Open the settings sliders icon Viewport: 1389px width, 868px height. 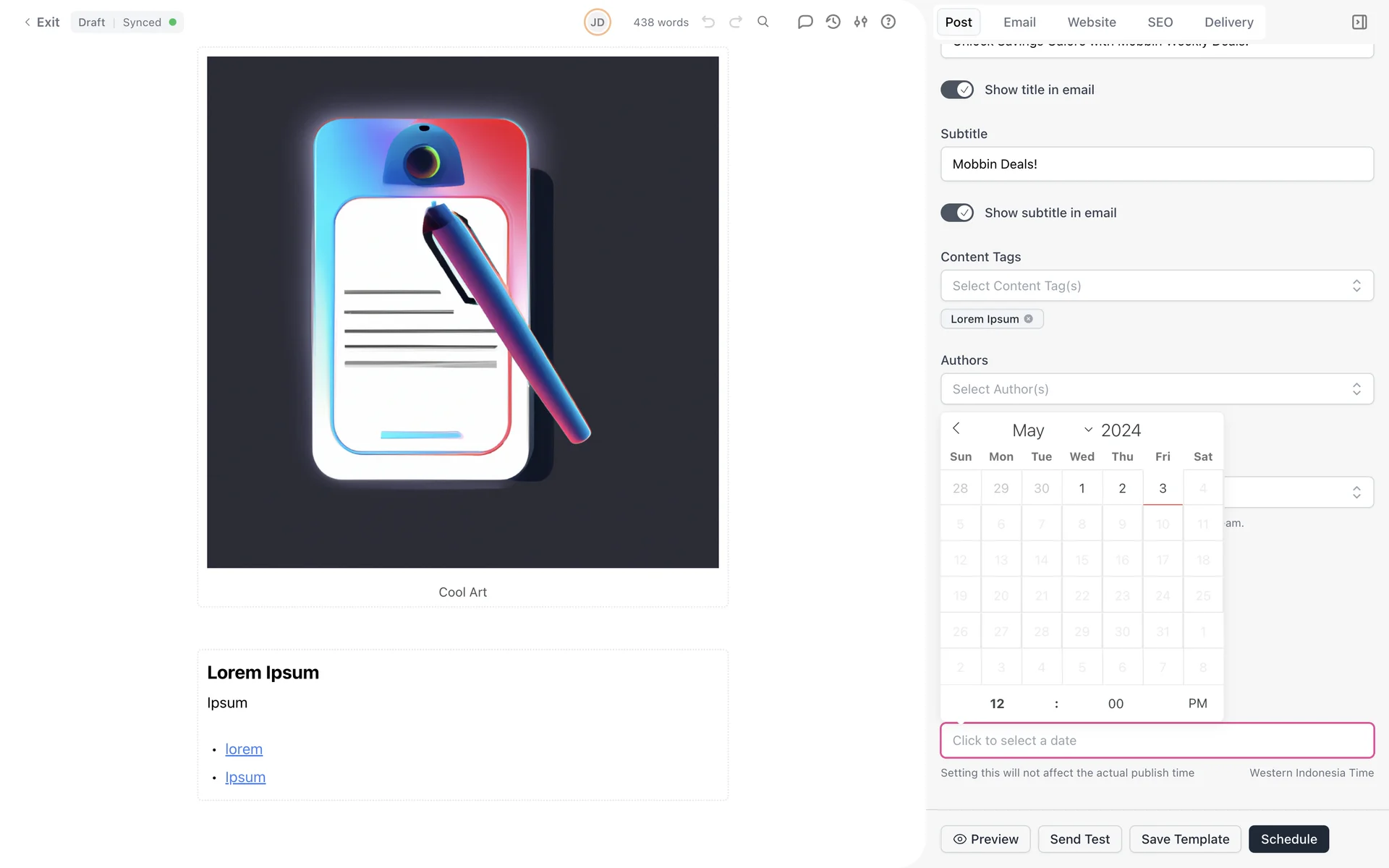click(x=861, y=22)
